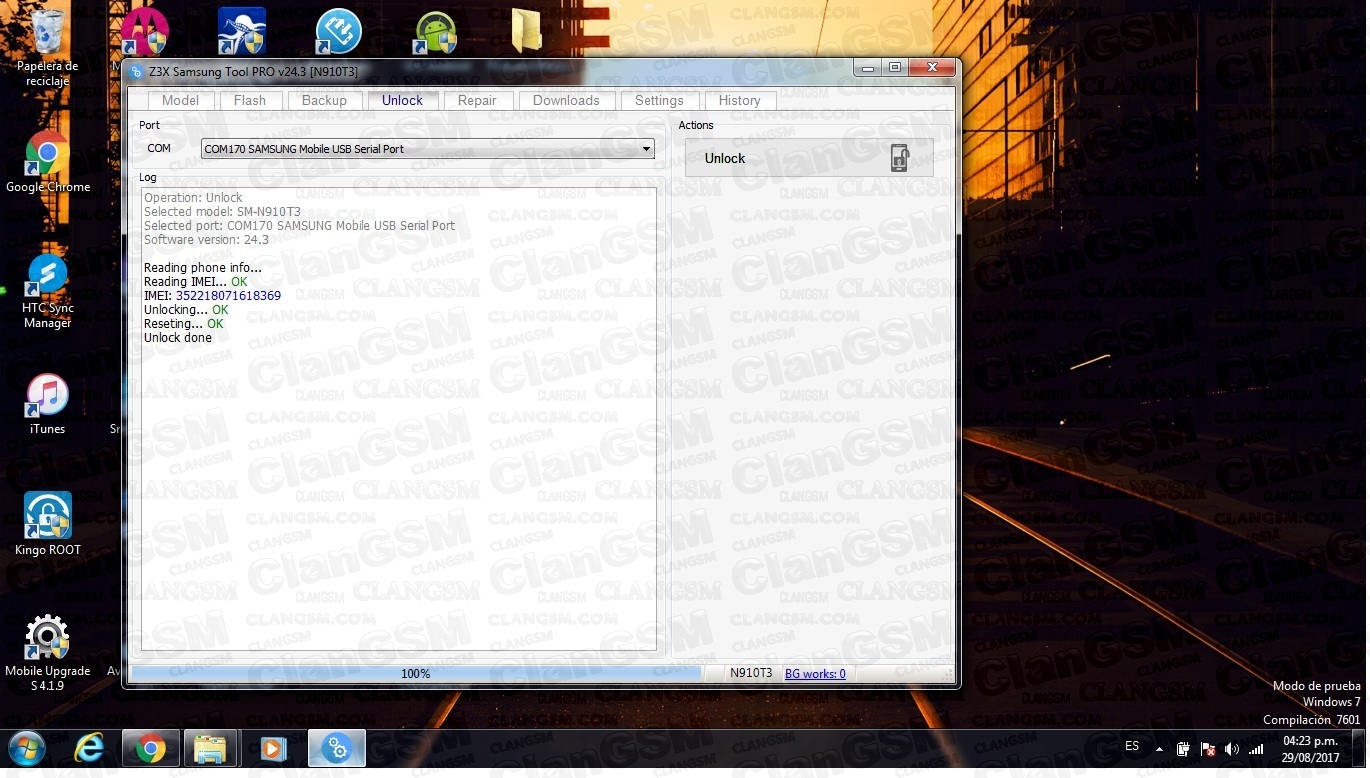This screenshot has height=778, width=1370.
Task: Show hidden system tray icons
Action: pos(1159,748)
